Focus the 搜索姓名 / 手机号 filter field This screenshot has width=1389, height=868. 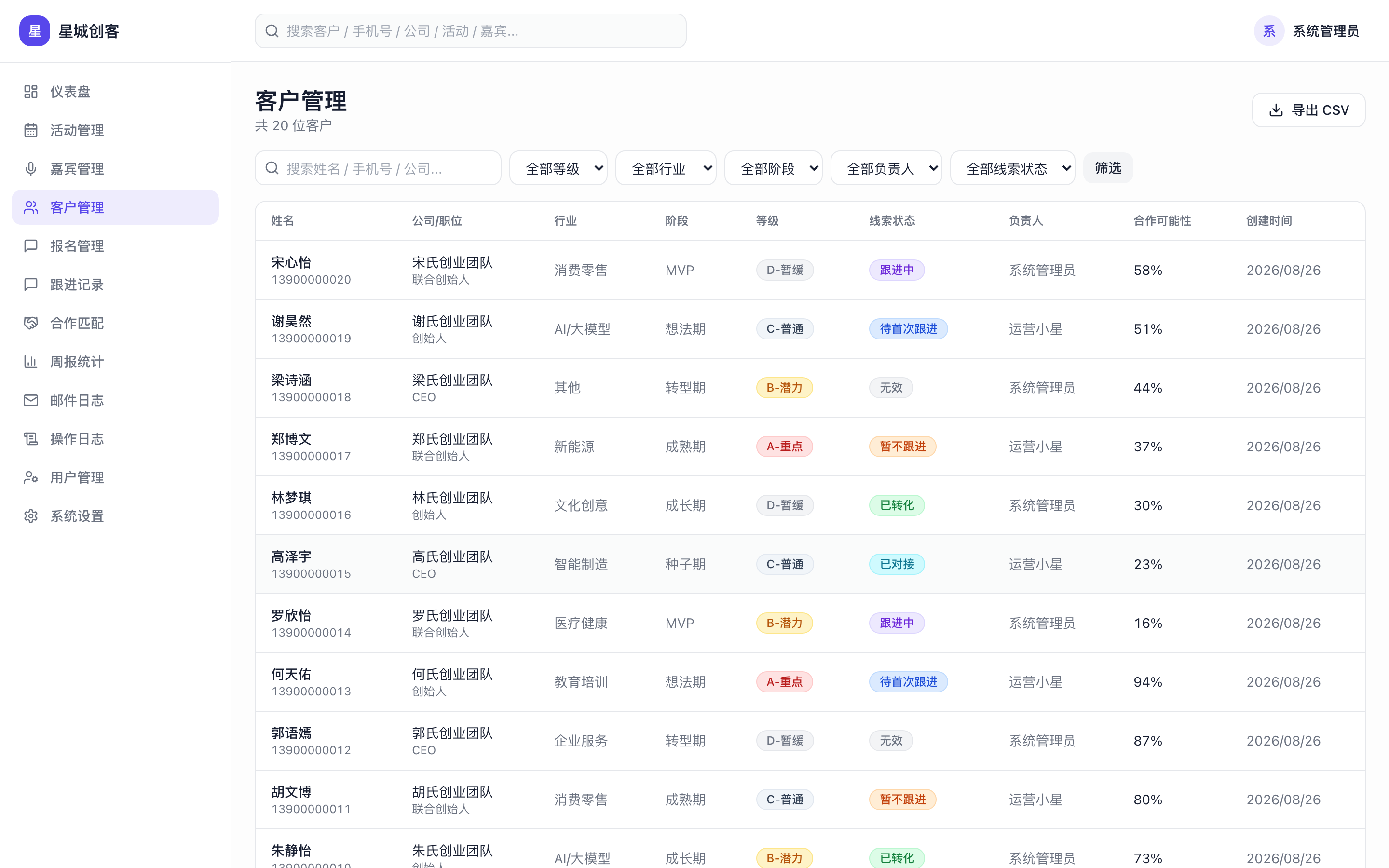coord(378,168)
